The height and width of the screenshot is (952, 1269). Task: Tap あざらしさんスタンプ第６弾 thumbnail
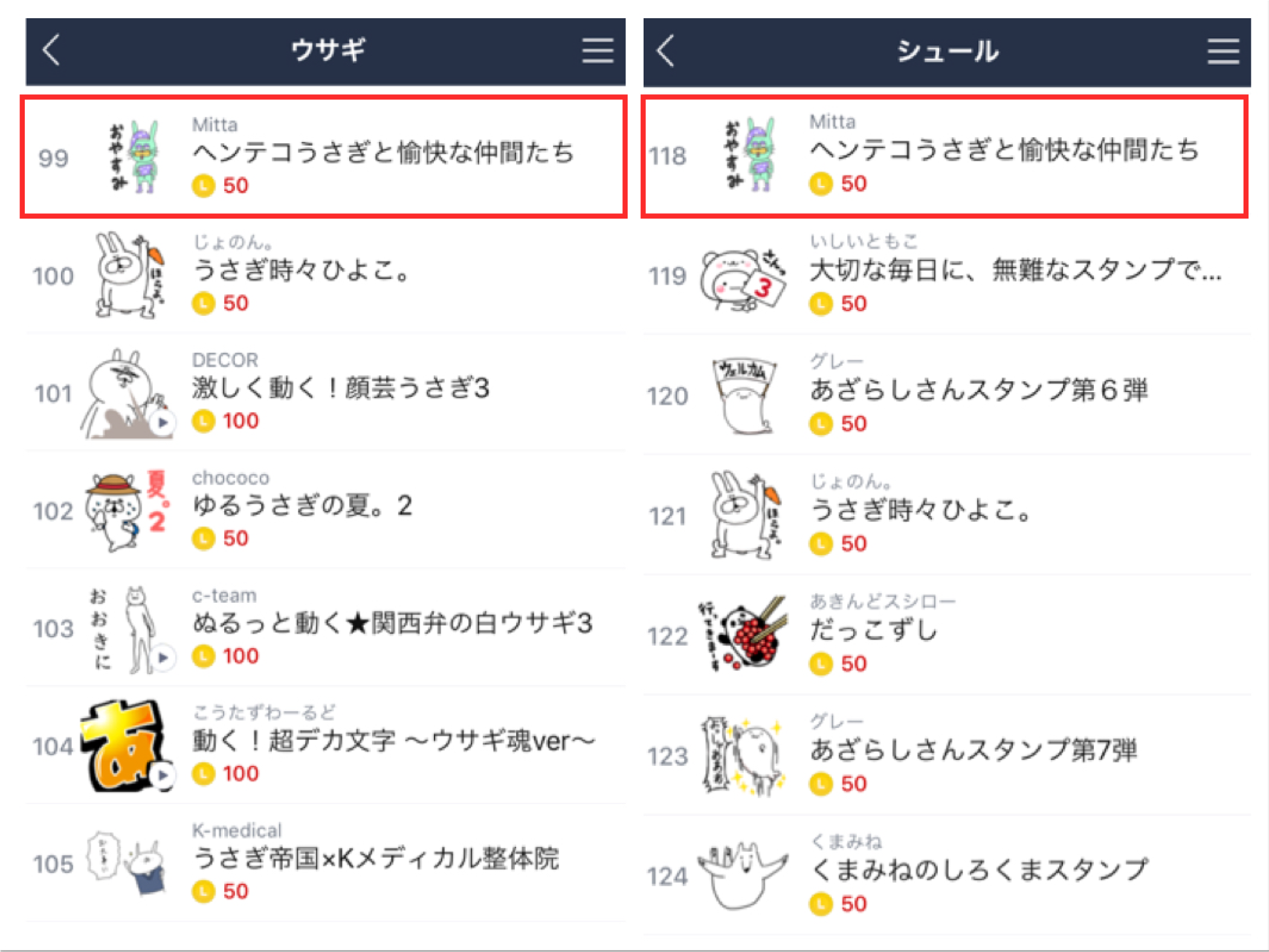tap(743, 396)
